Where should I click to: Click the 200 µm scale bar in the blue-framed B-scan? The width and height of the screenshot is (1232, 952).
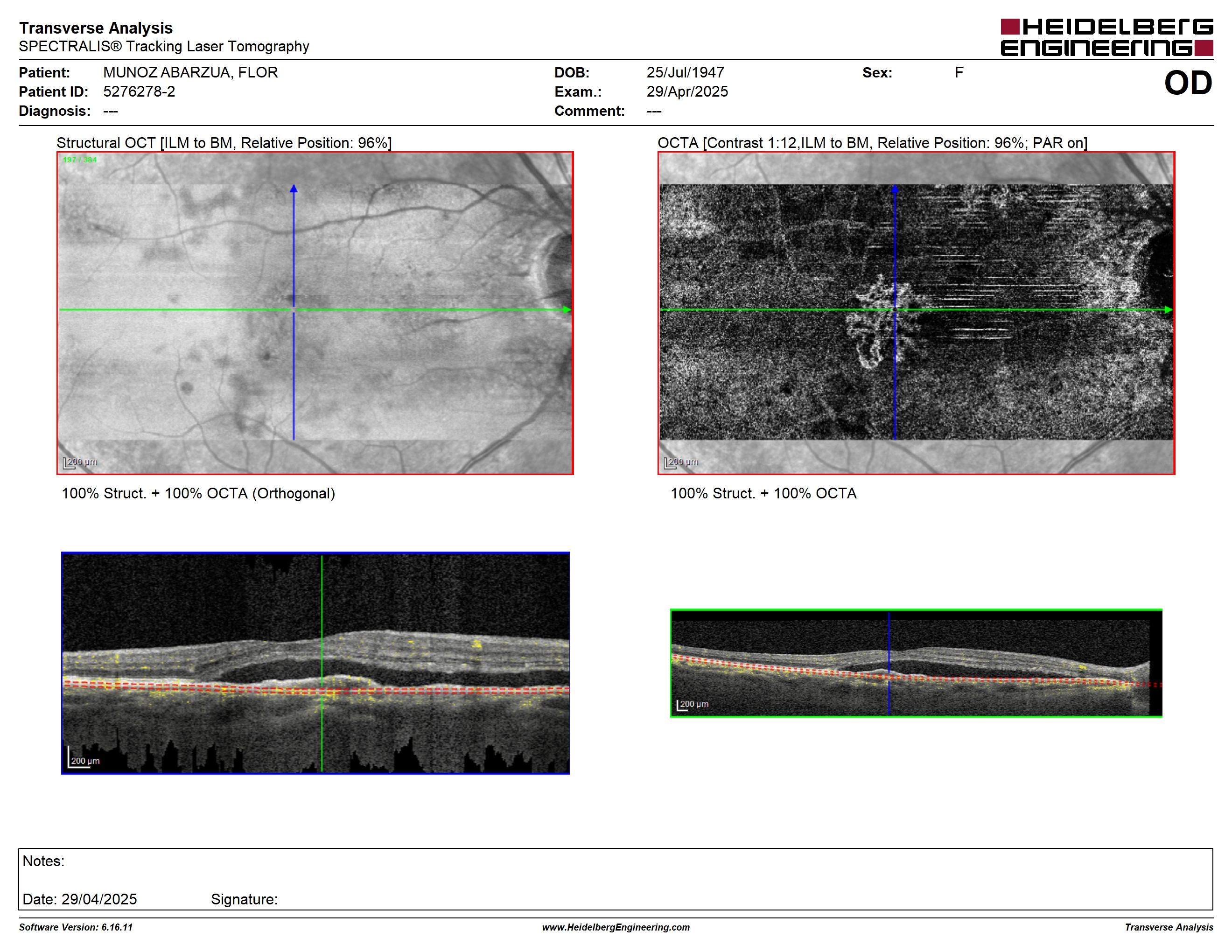tap(84, 757)
